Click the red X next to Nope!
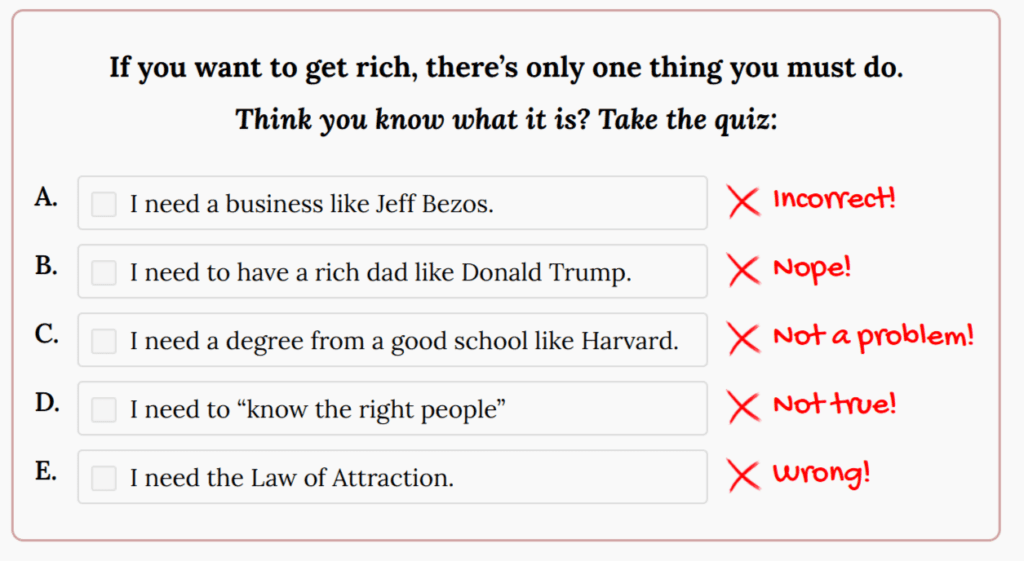This screenshot has width=1024, height=561. click(x=743, y=270)
